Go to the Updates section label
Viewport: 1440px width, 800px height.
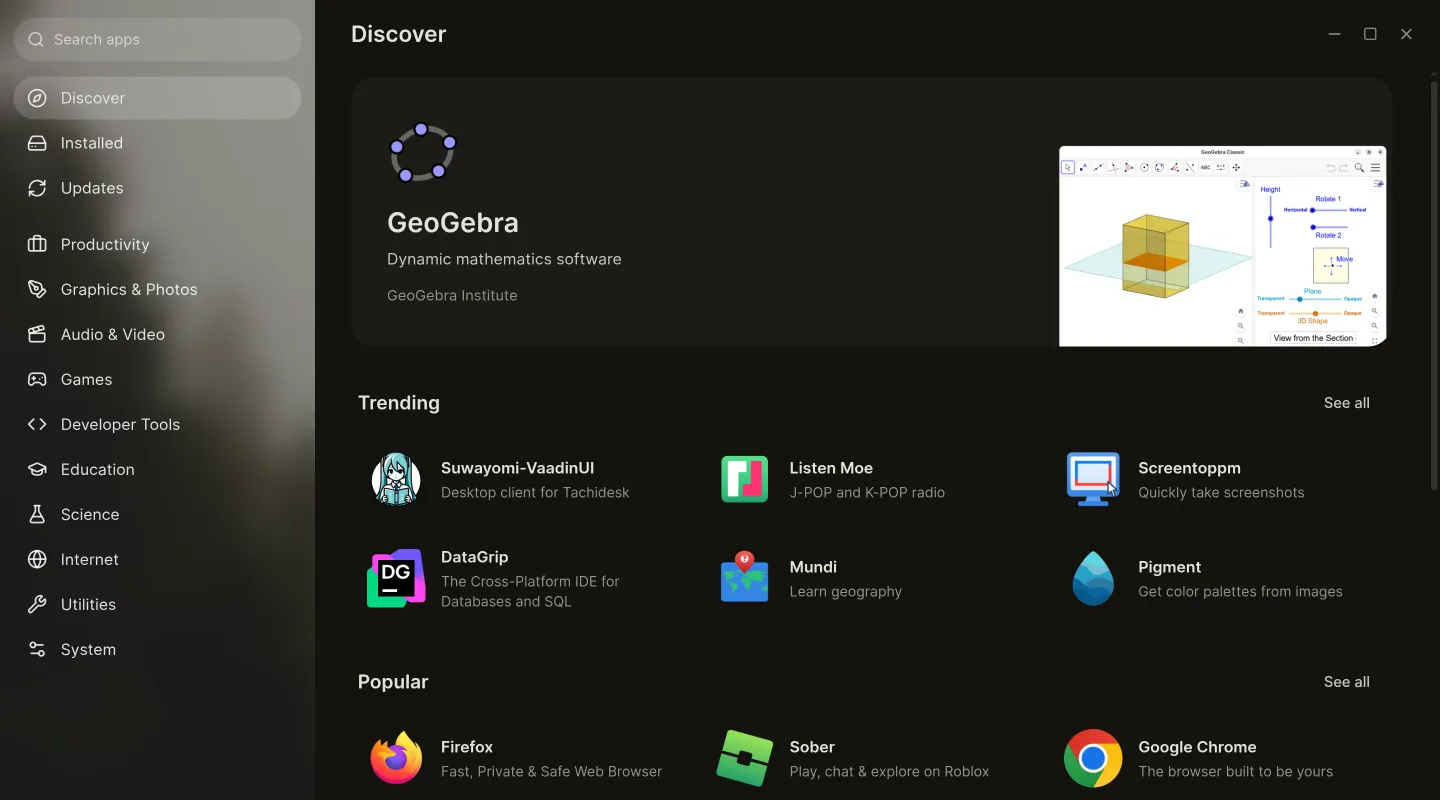point(92,188)
